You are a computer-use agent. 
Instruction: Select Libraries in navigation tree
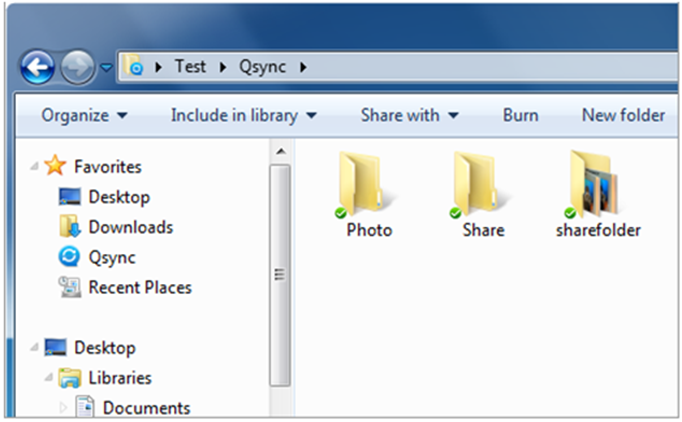(120, 378)
